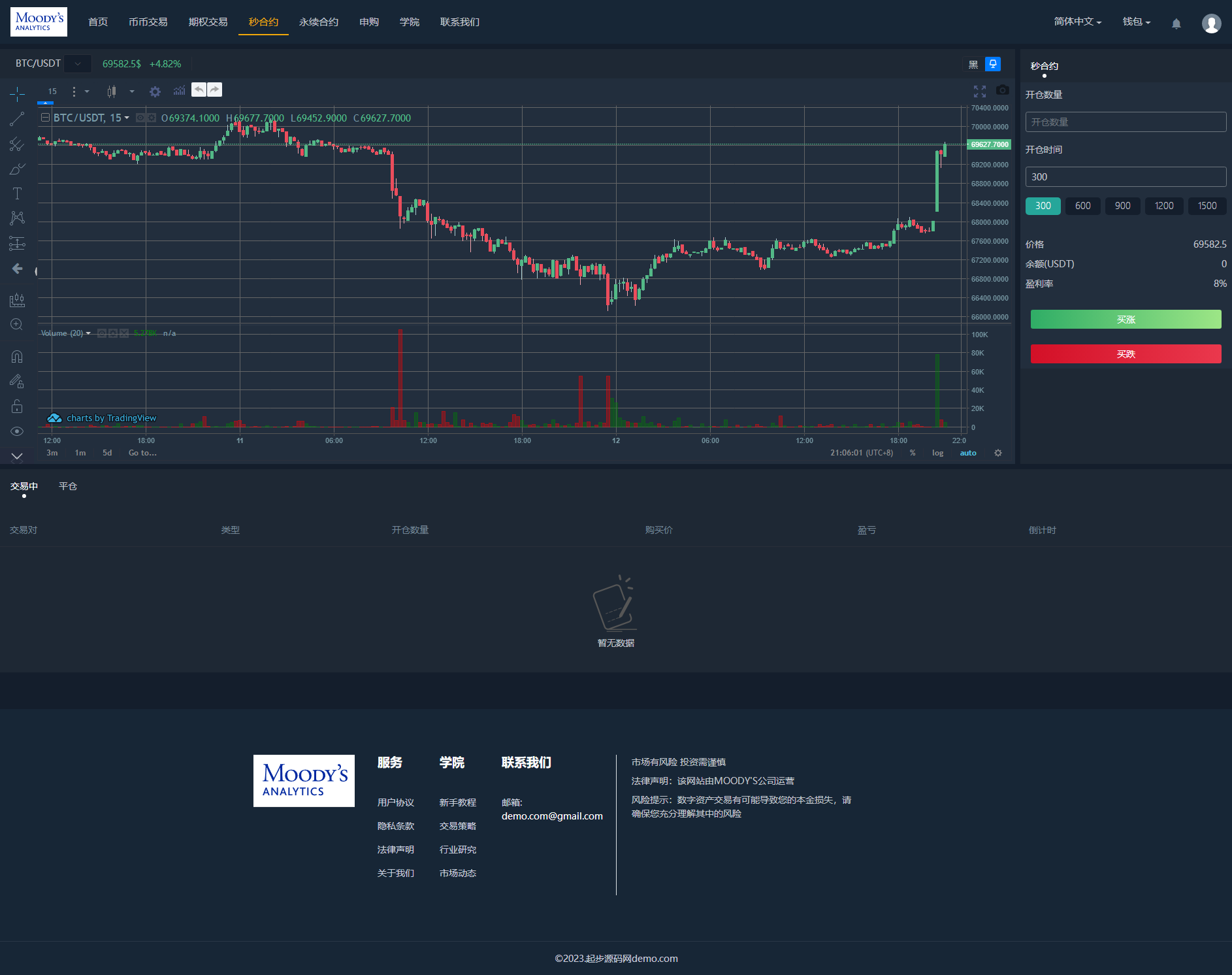Expand the time interval options arrow

[87, 91]
